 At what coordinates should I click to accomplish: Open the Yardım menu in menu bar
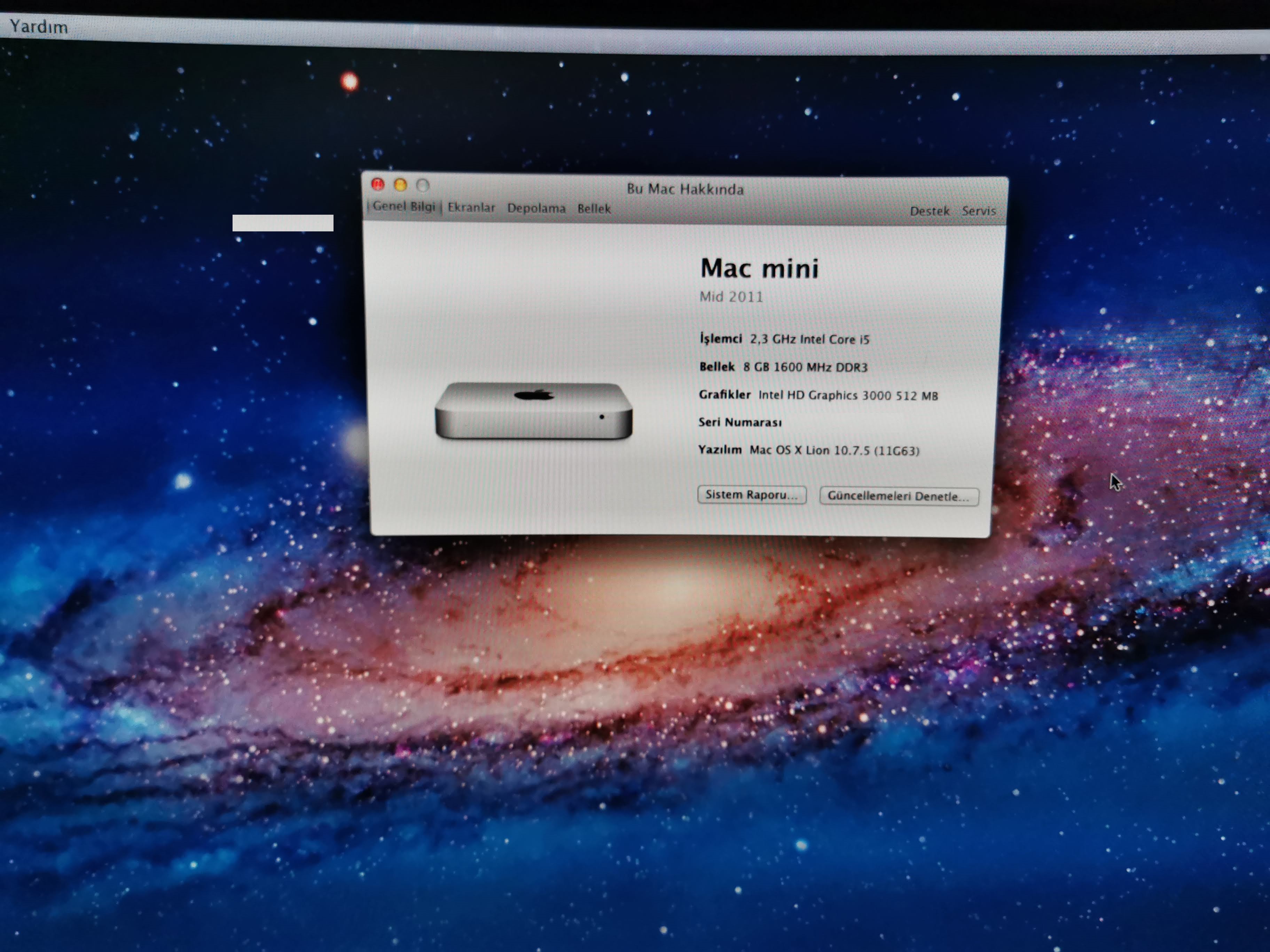pos(38,27)
